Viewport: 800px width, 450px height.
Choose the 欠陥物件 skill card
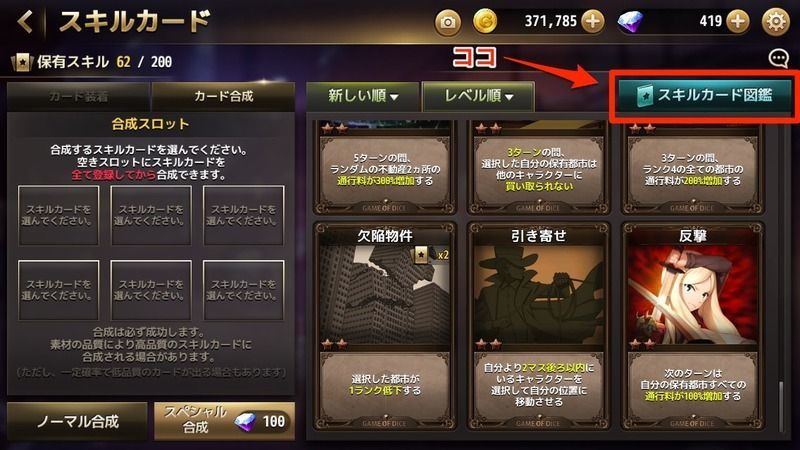coord(385,326)
